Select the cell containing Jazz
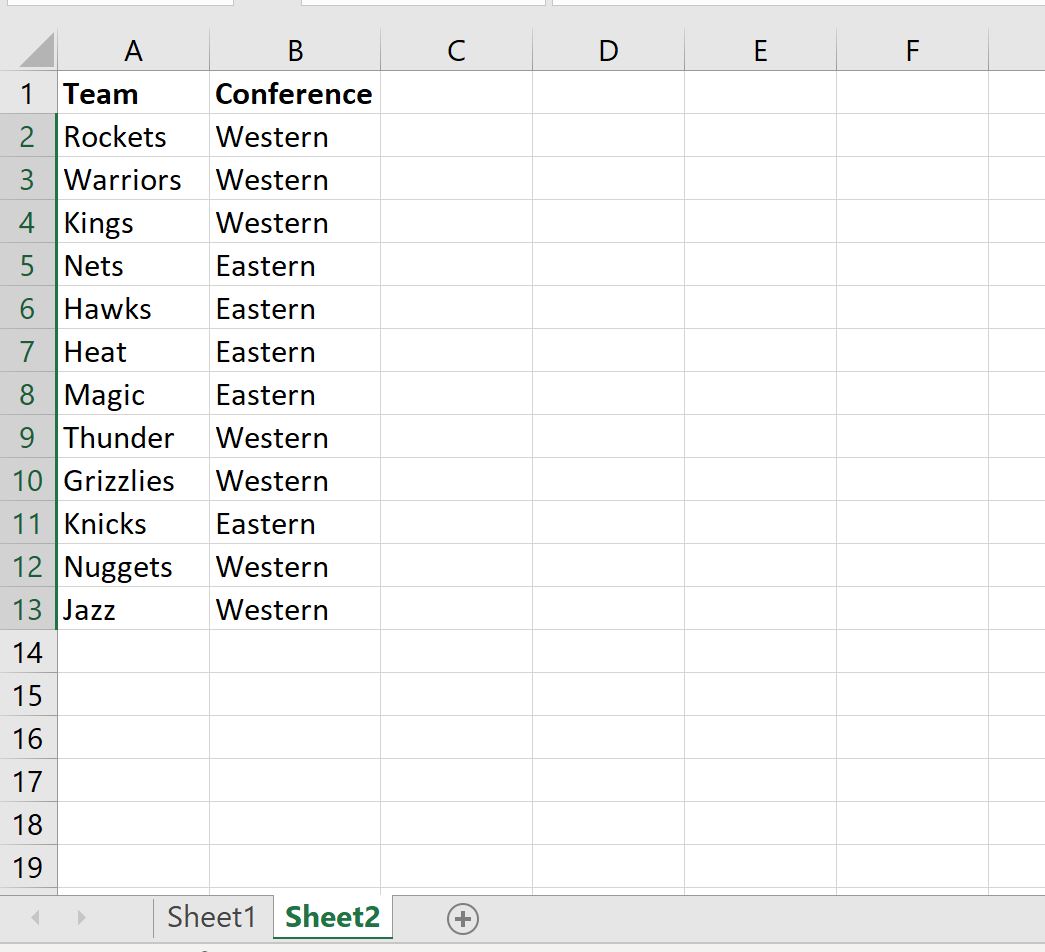Image resolution: width=1045 pixels, height=952 pixels. coord(133,609)
